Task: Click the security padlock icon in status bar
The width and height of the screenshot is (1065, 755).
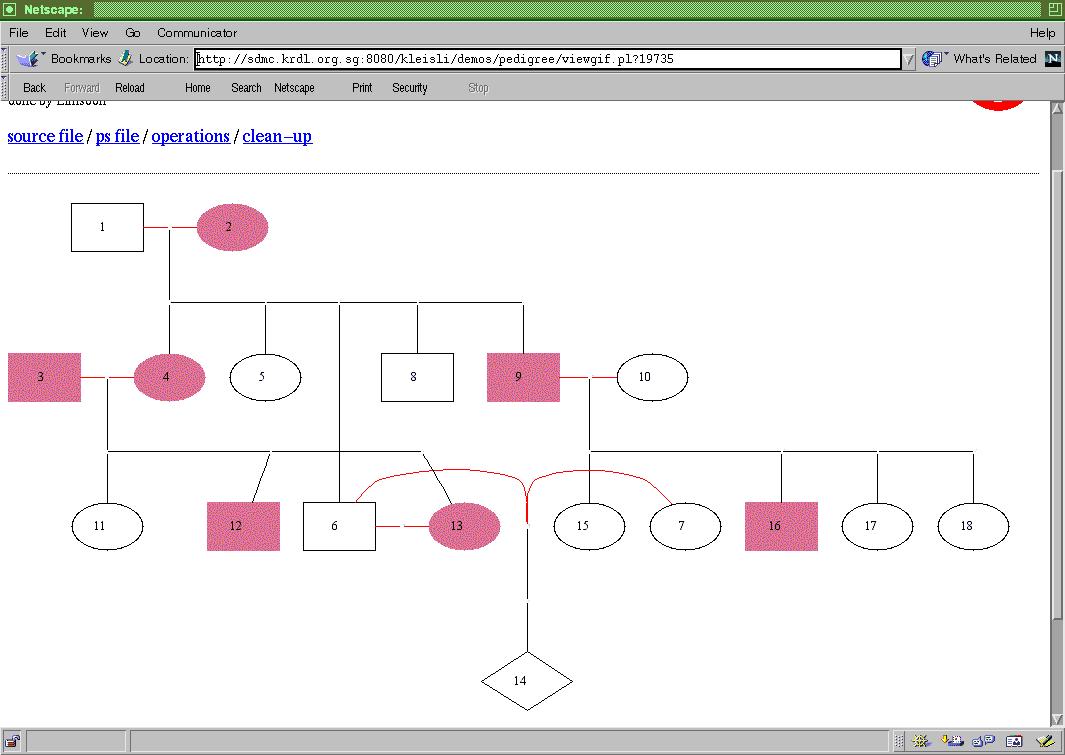Action: 12,741
